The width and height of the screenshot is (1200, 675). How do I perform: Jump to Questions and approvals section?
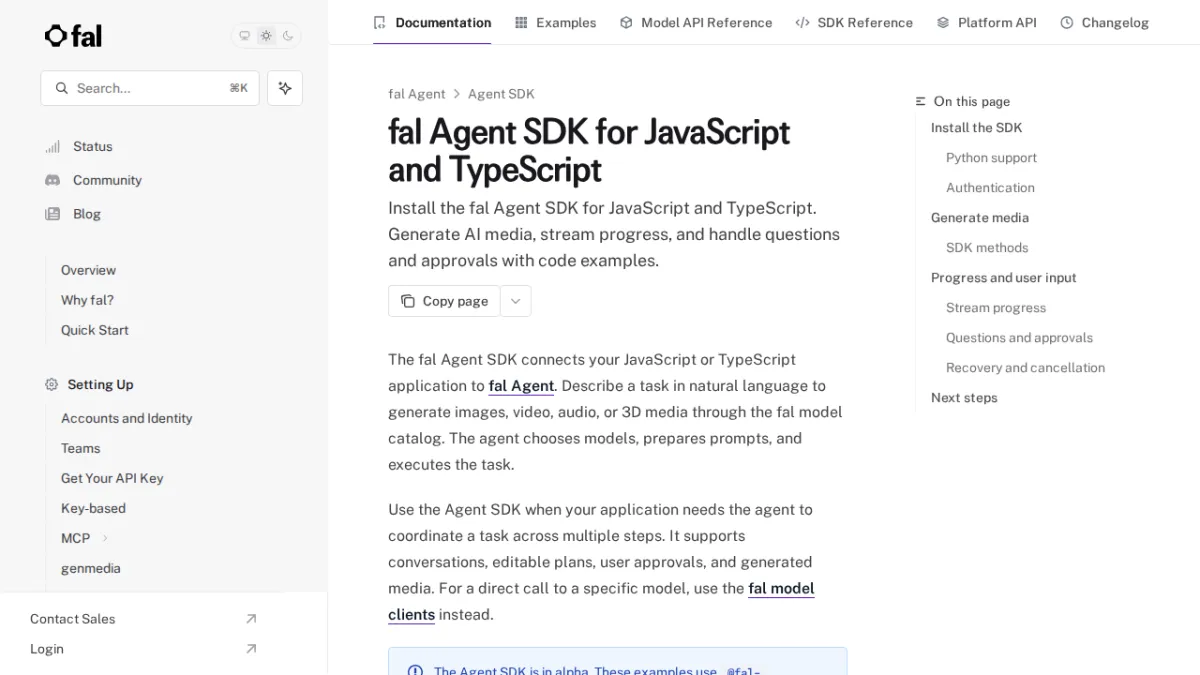[1019, 338]
